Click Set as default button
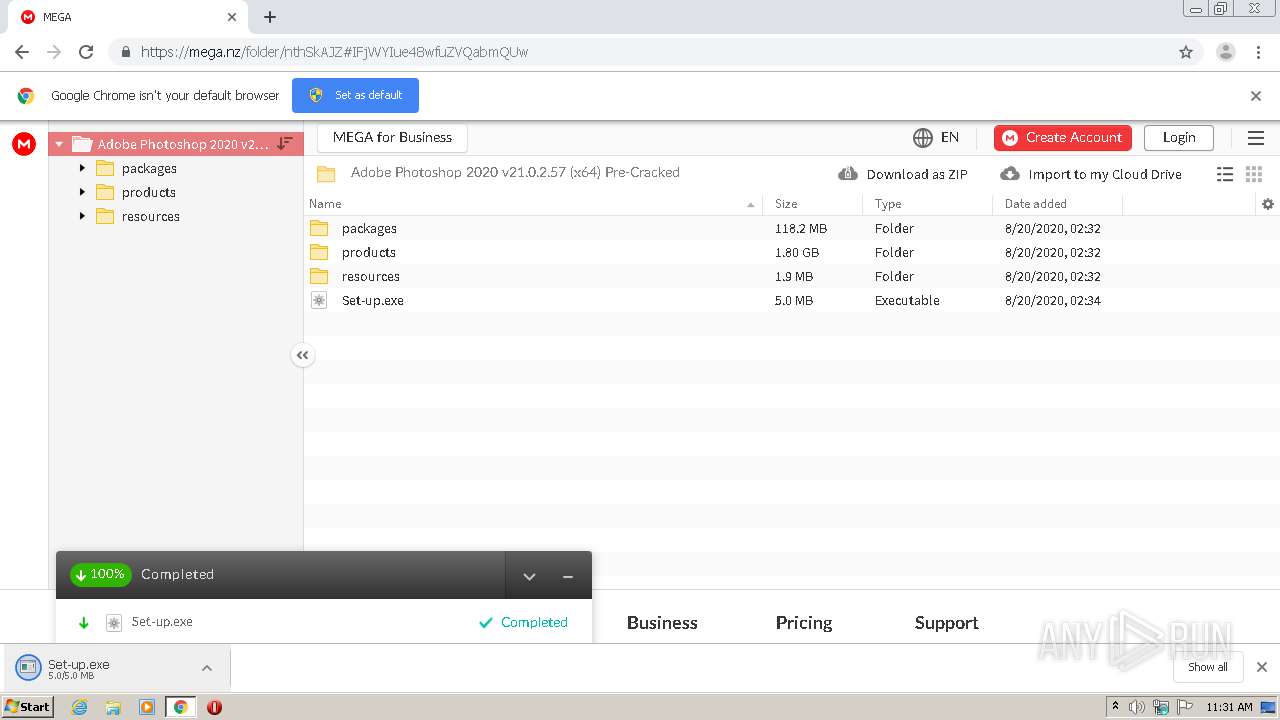 coord(355,96)
